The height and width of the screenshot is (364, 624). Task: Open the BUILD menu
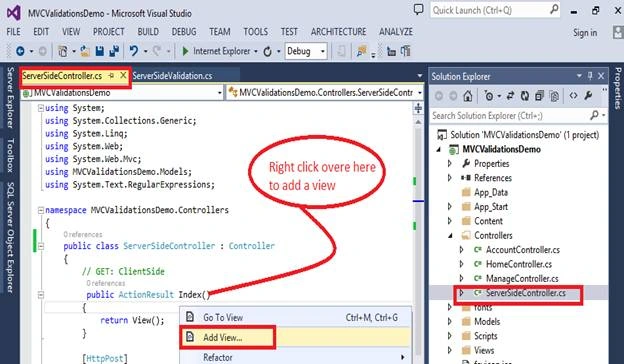pos(148,32)
